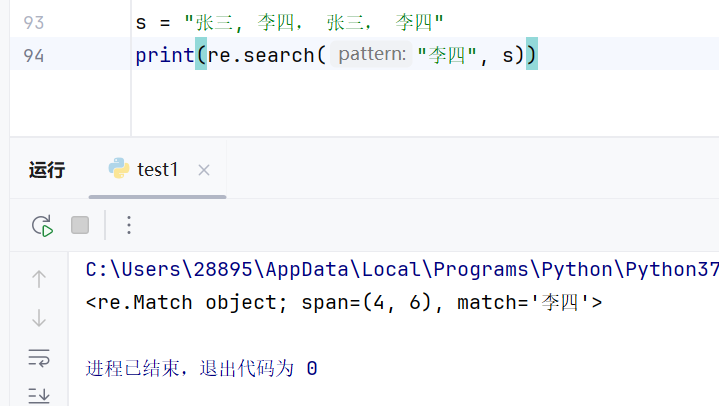The image size is (719, 406).
Task: Click the "李四" pattern argument on line 94
Action: pyautogui.click(x=447, y=56)
